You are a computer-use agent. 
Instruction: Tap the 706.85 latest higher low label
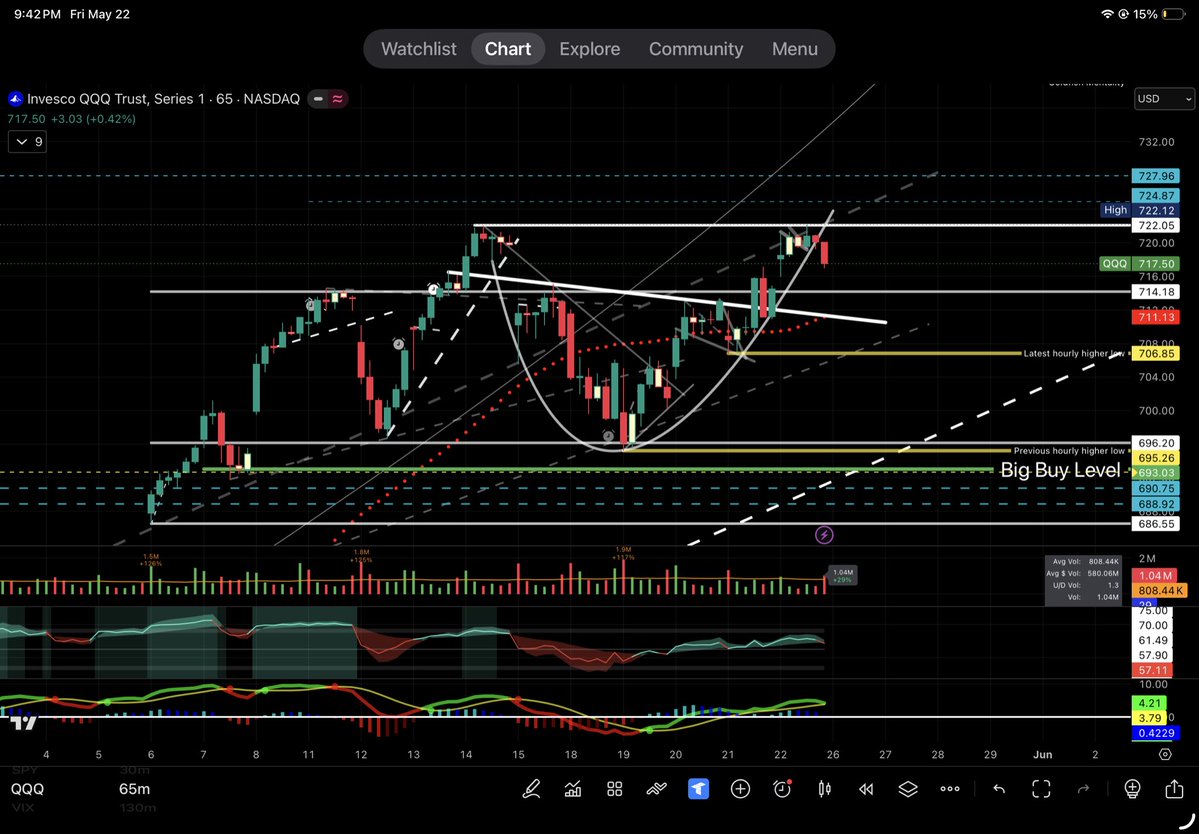tap(1155, 354)
